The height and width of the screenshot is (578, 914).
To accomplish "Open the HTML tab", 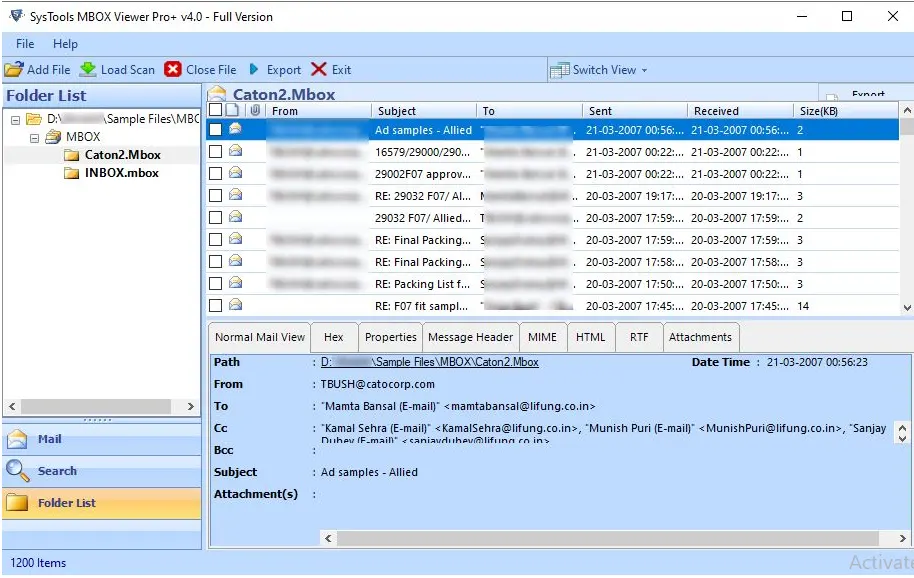I will point(590,337).
